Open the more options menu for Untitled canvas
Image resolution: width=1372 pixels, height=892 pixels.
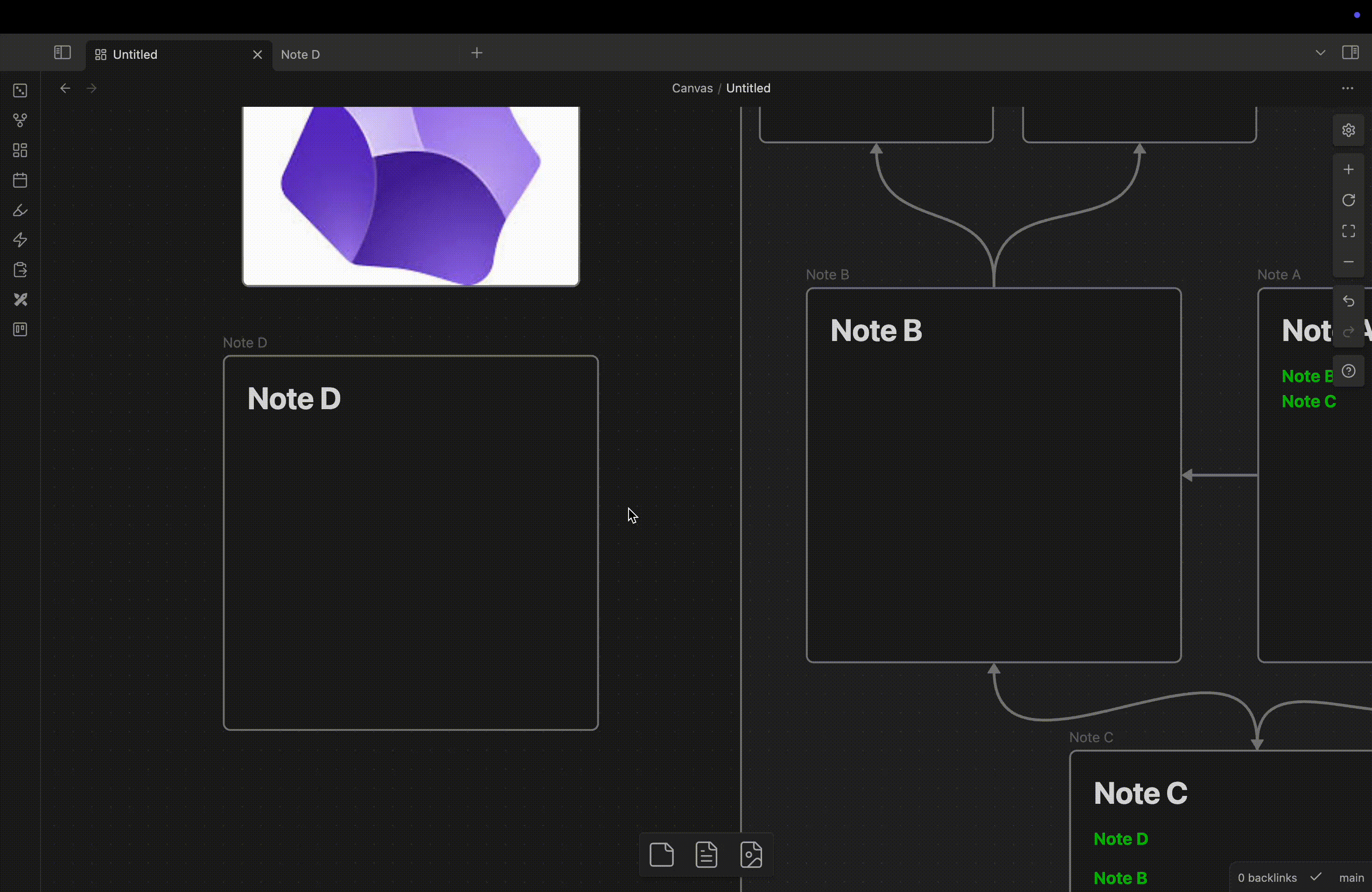click(1347, 88)
